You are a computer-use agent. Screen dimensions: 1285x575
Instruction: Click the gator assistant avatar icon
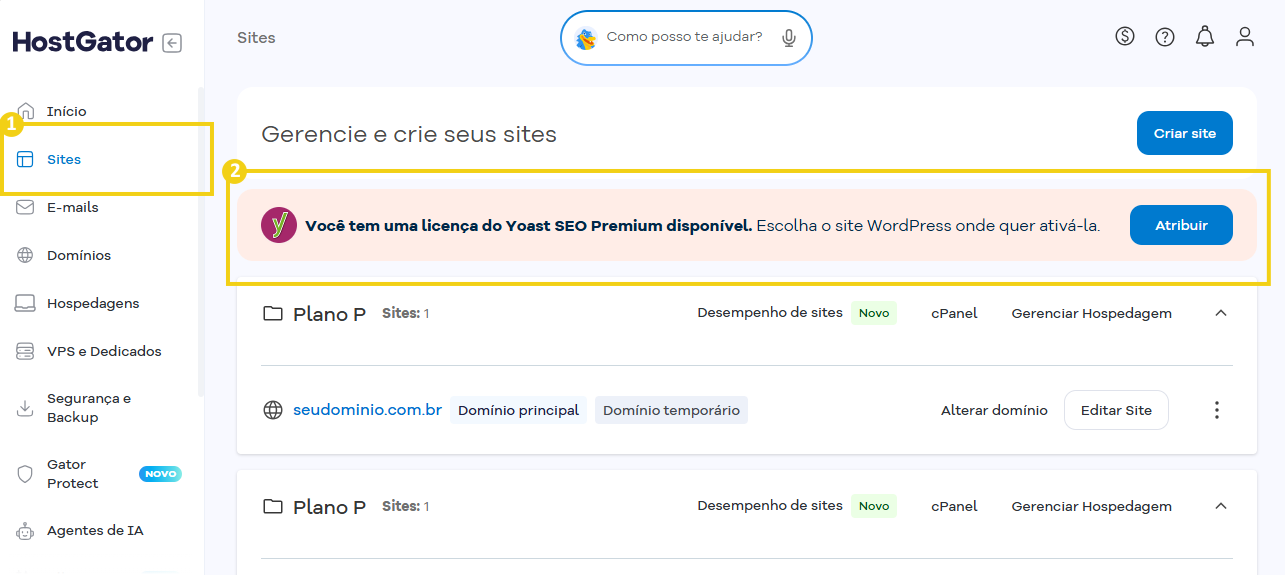click(586, 38)
